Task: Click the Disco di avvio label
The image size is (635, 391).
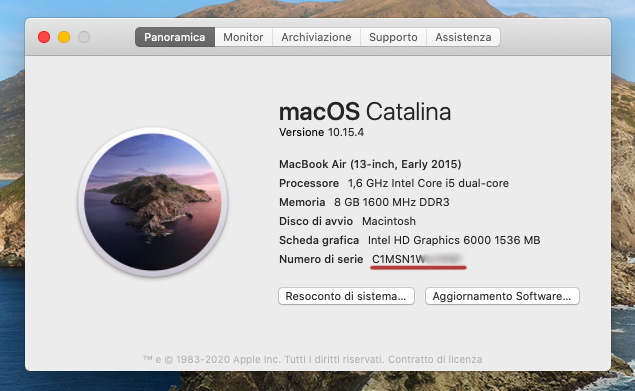Action: 316,221
